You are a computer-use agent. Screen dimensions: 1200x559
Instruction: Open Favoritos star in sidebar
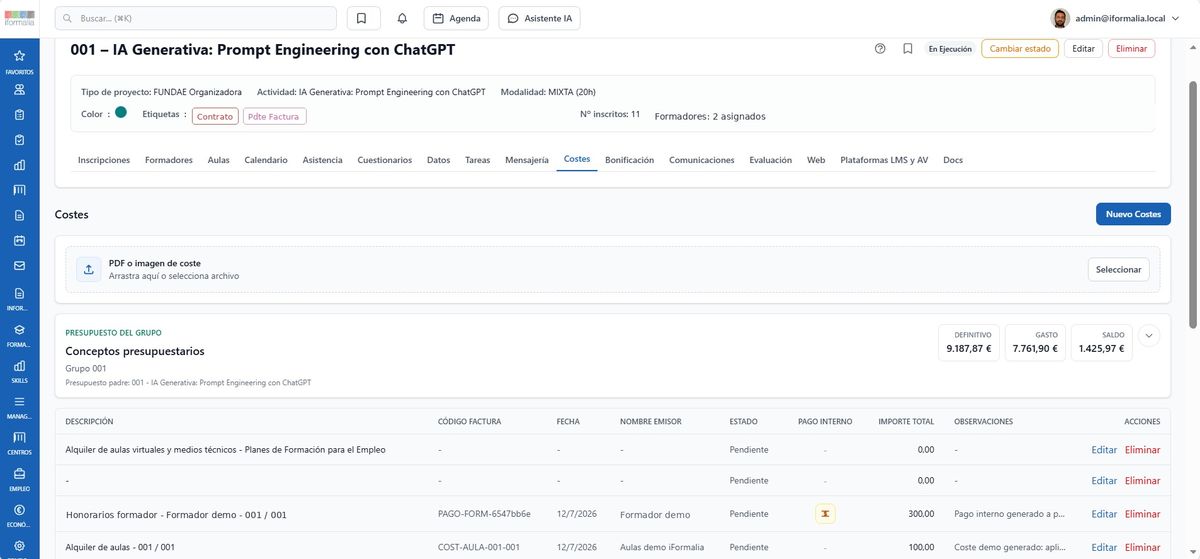pos(19,60)
